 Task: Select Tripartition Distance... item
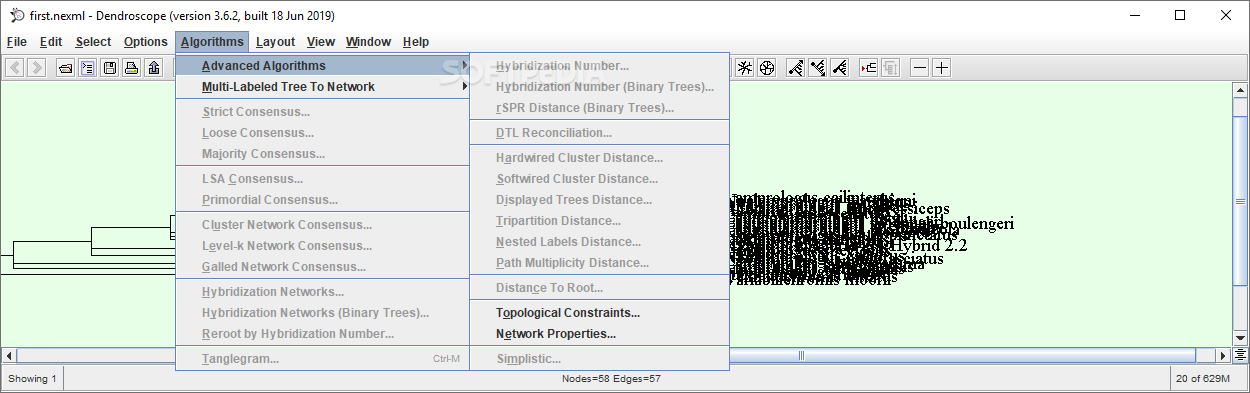(599, 221)
